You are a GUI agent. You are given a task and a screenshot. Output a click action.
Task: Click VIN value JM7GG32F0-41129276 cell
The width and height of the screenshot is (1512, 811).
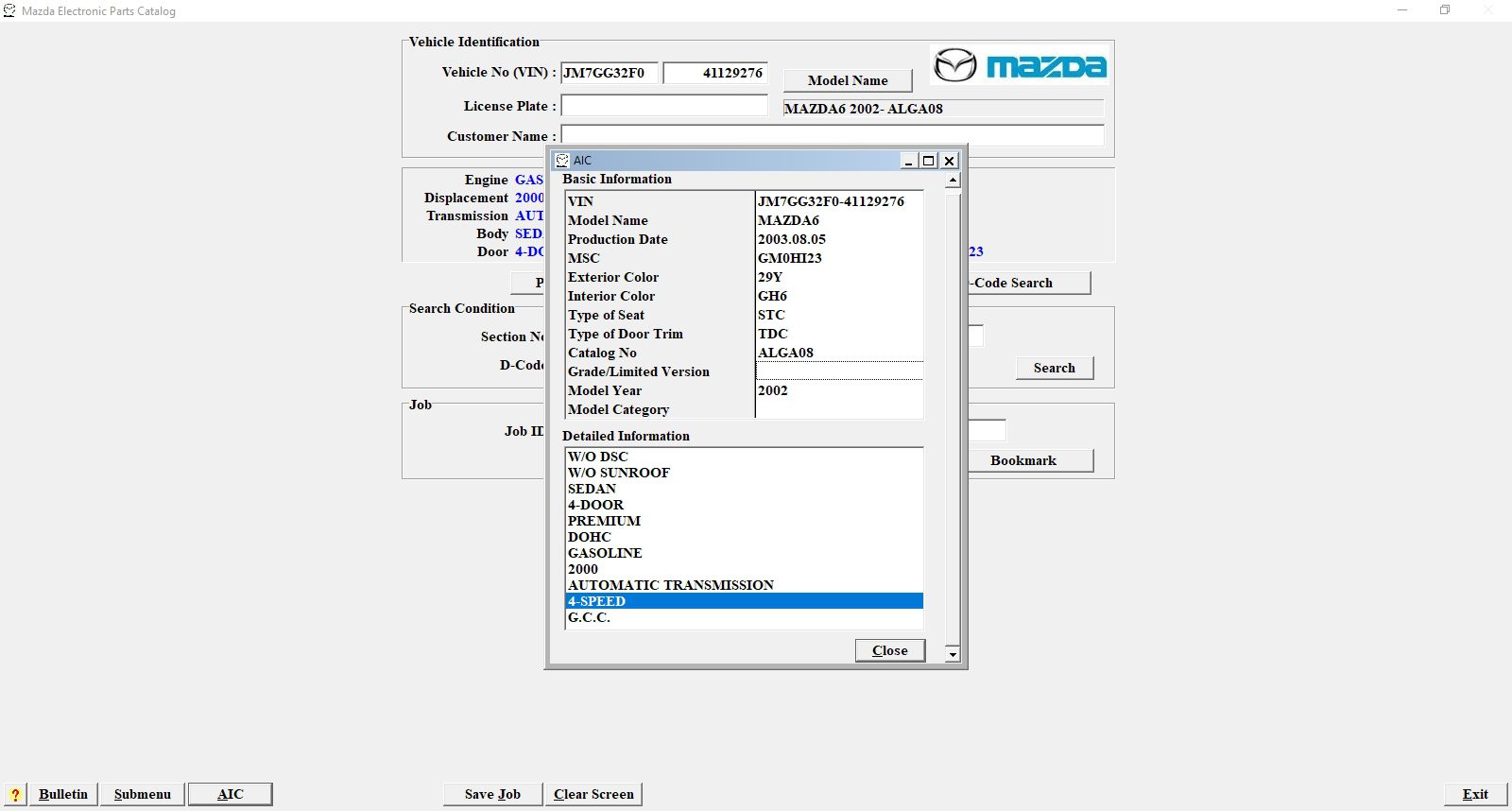click(x=839, y=201)
